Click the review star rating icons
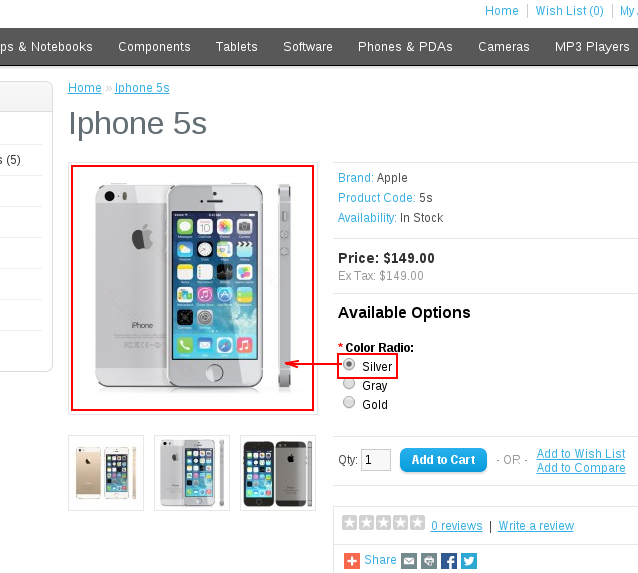This screenshot has height=573, width=638. click(x=383, y=523)
